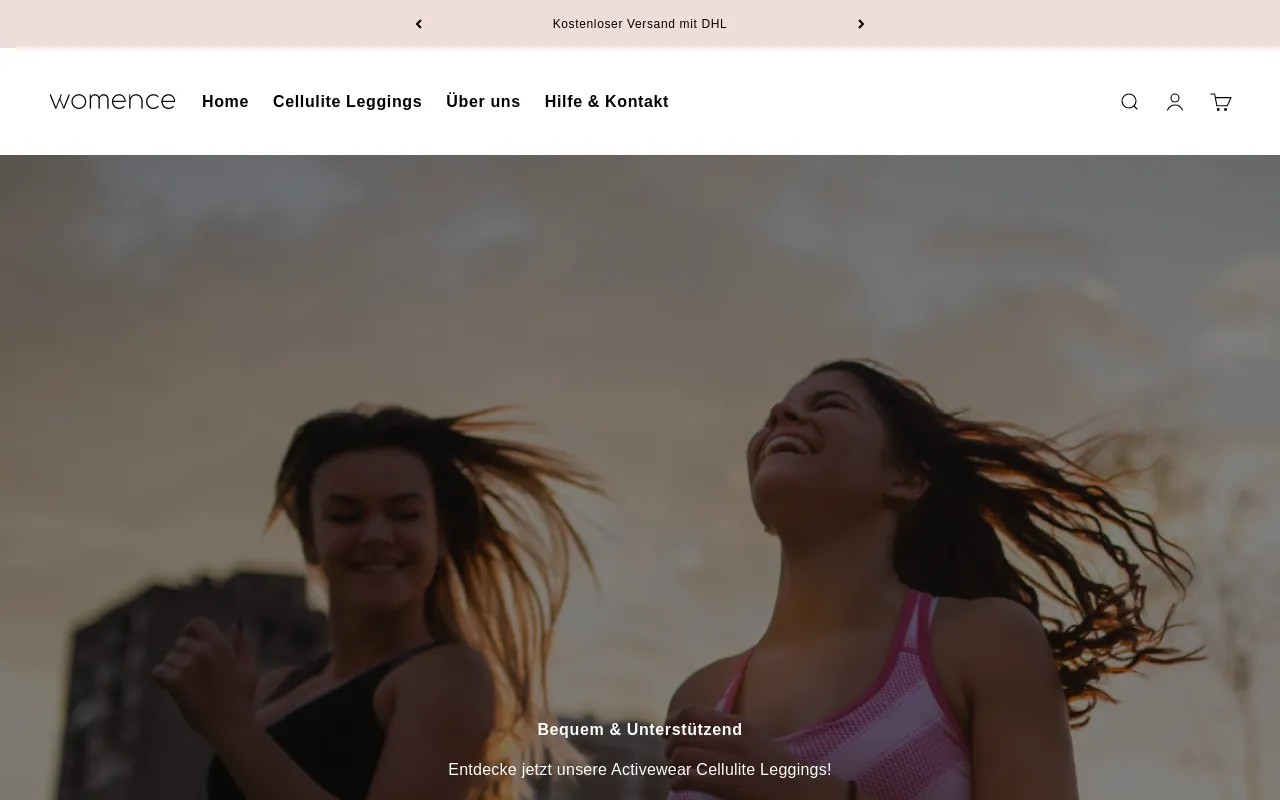
Task: View the shopping cart icon
Action: (1221, 102)
